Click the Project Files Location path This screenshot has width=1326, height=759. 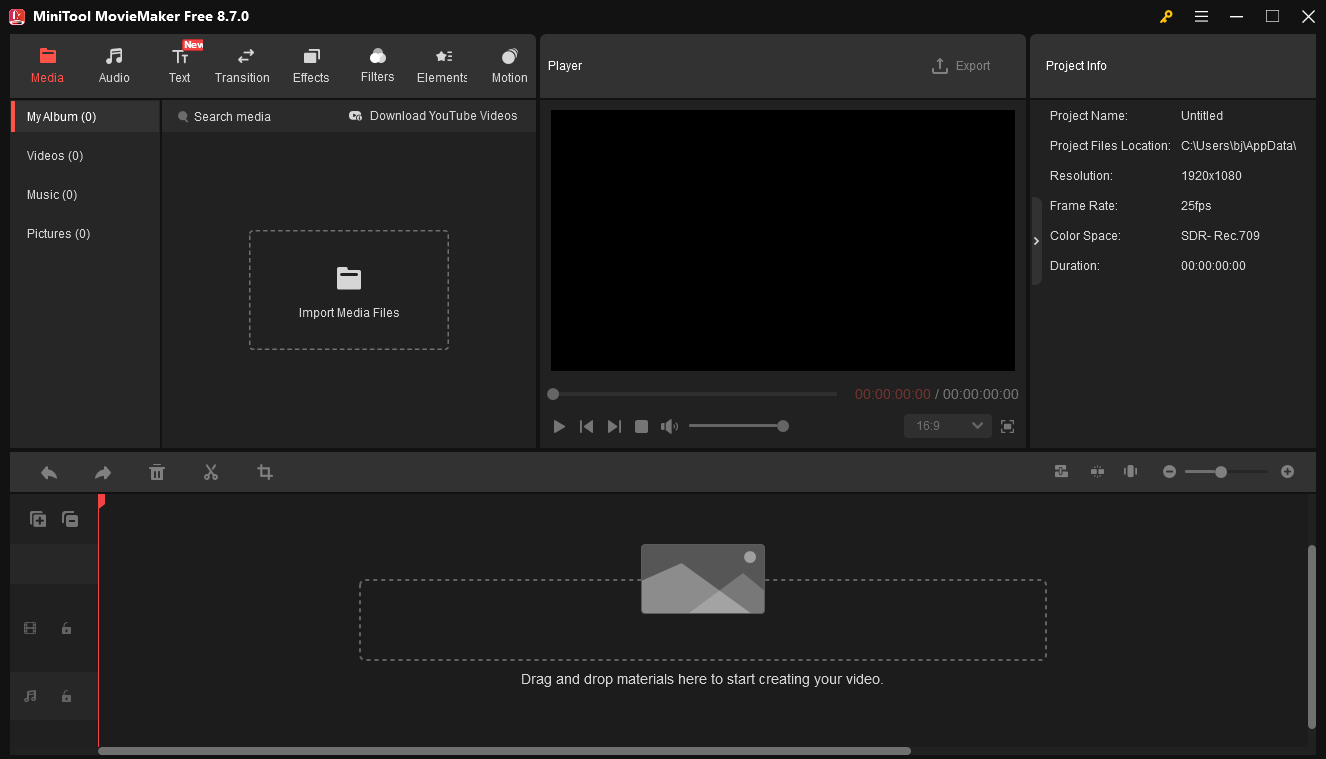[1238, 146]
